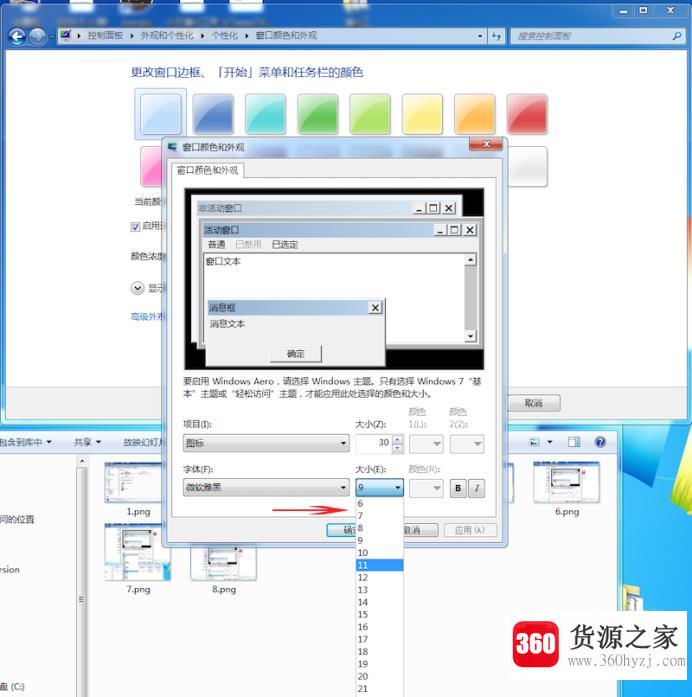Choose the red window color swatch
Image resolution: width=692 pixels, height=697 pixels.
(x=527, y=114)
